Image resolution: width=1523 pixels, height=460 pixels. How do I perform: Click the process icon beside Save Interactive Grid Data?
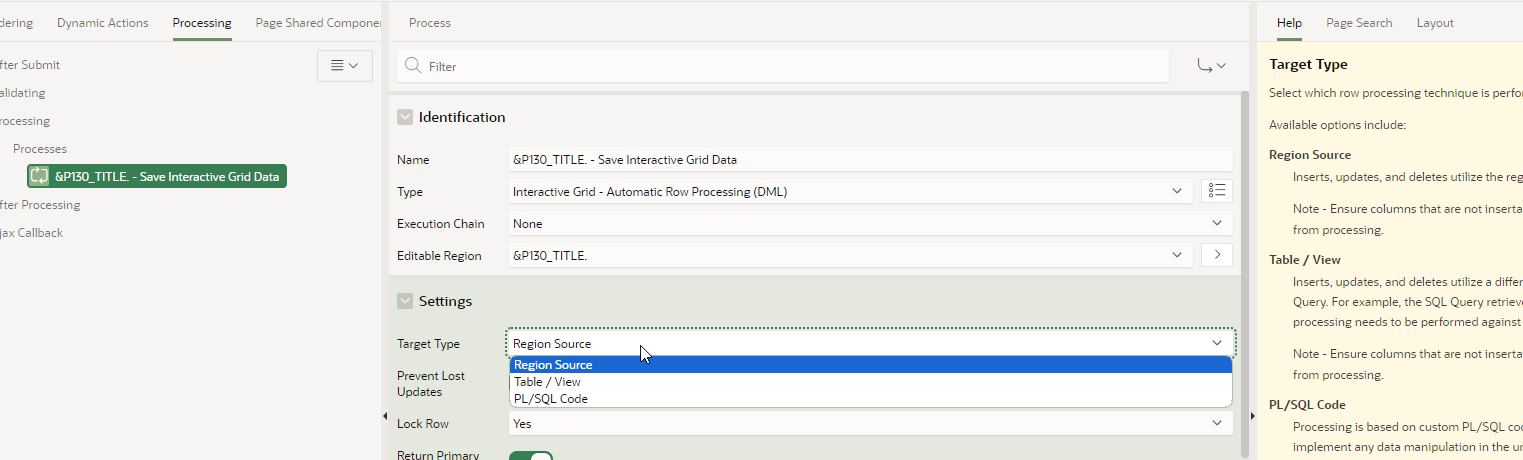click(x=39, y=176)
